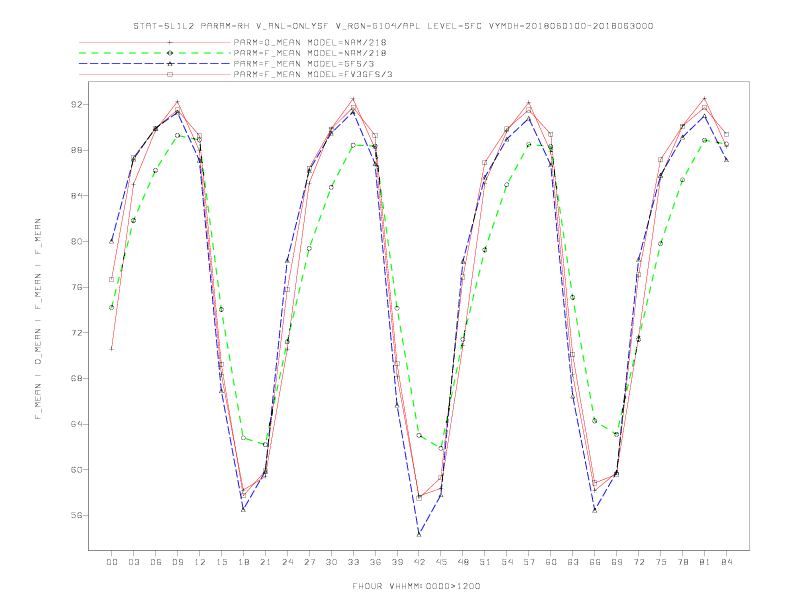Click y-axis tick value 60
Image resolution: width=792 pixels, height=612 pixels.
click(x=76, y=470)
